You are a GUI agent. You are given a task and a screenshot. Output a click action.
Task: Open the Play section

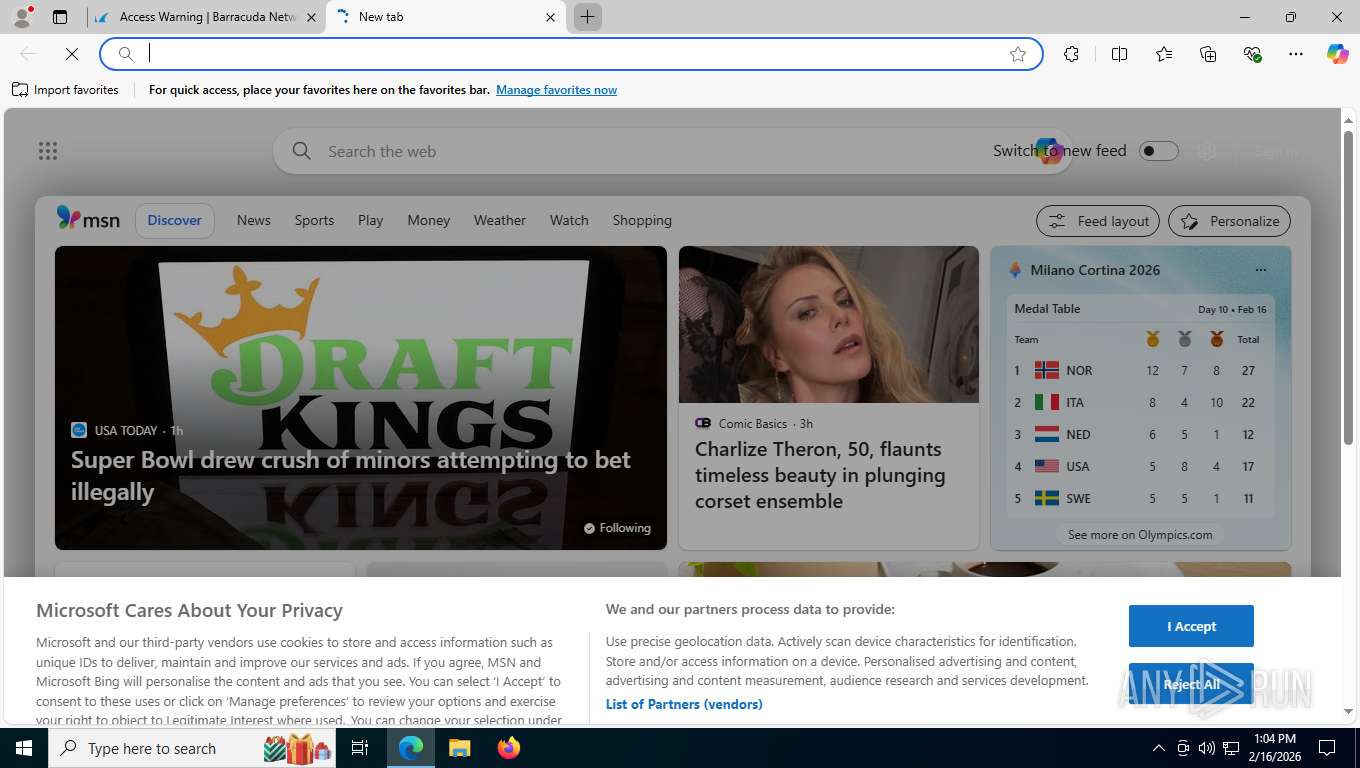point(370,220)
